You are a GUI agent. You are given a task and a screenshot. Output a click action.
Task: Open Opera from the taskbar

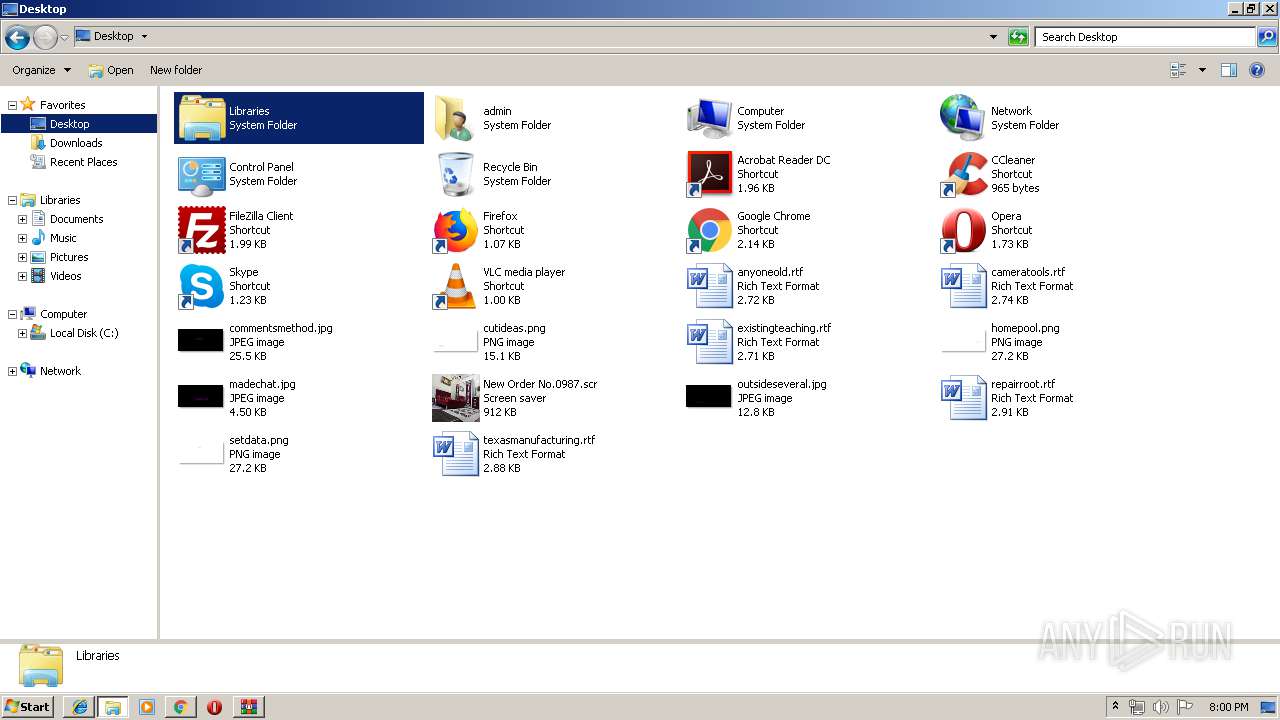[215, 706]
